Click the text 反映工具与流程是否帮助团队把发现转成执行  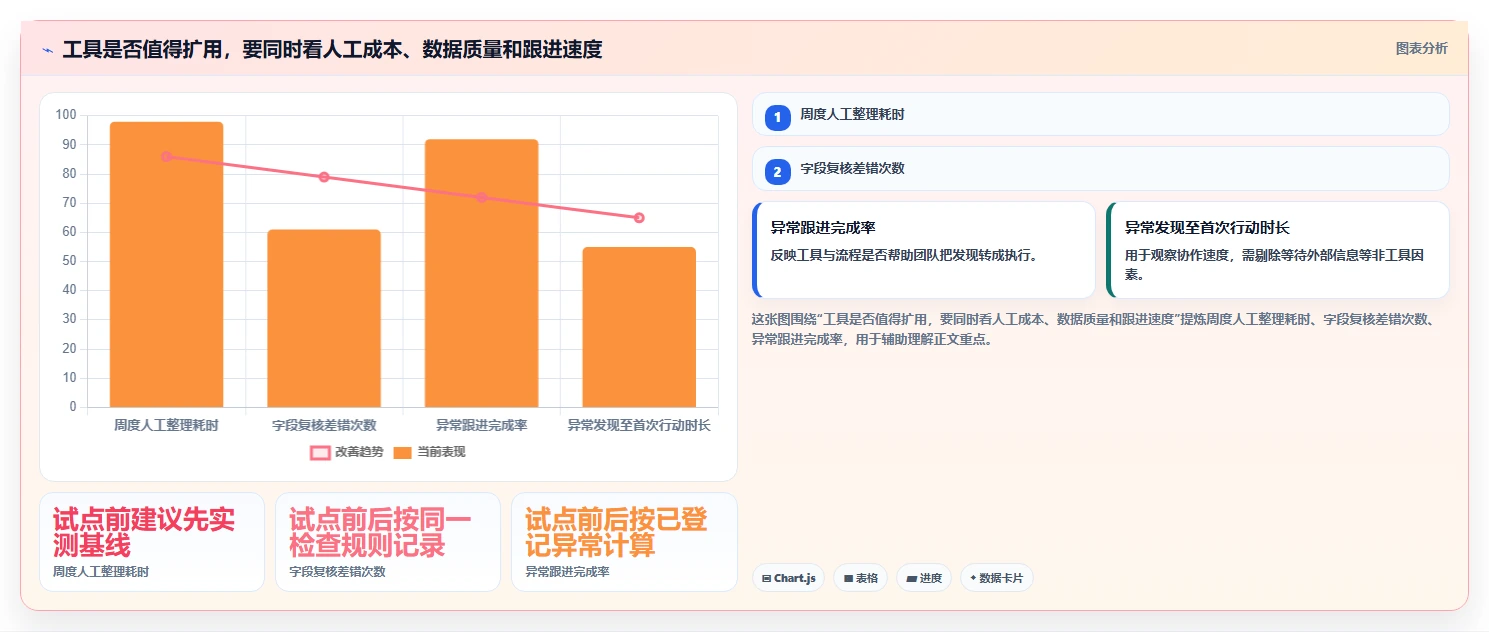[904, 255]
